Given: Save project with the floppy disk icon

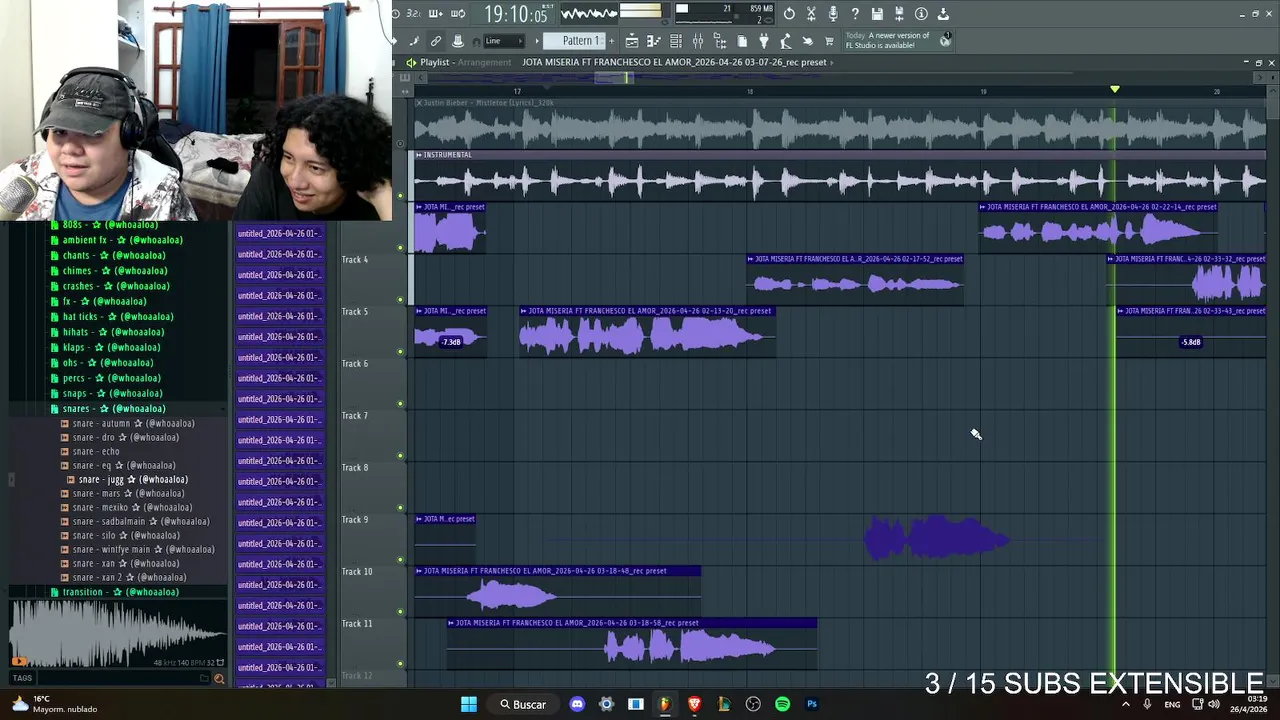Looking at the screenshot, I should tap(877, 14).
